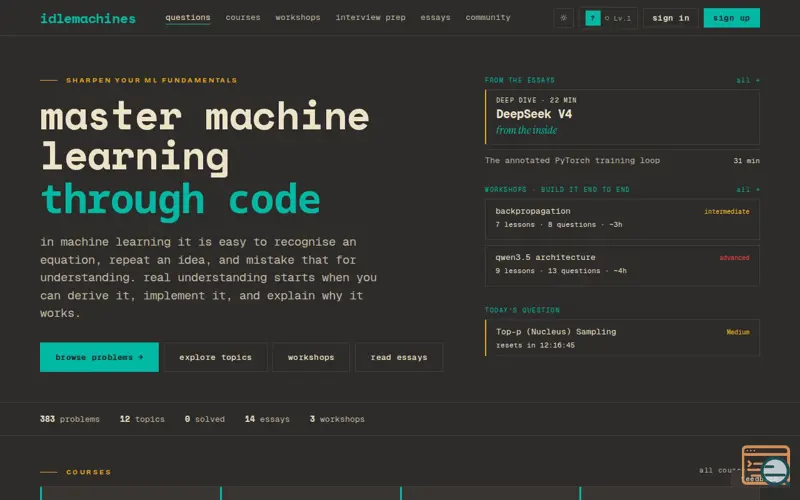Click the 12 topics stat
The height and width of the screenshot is (500, 800).
pos(142,419)
